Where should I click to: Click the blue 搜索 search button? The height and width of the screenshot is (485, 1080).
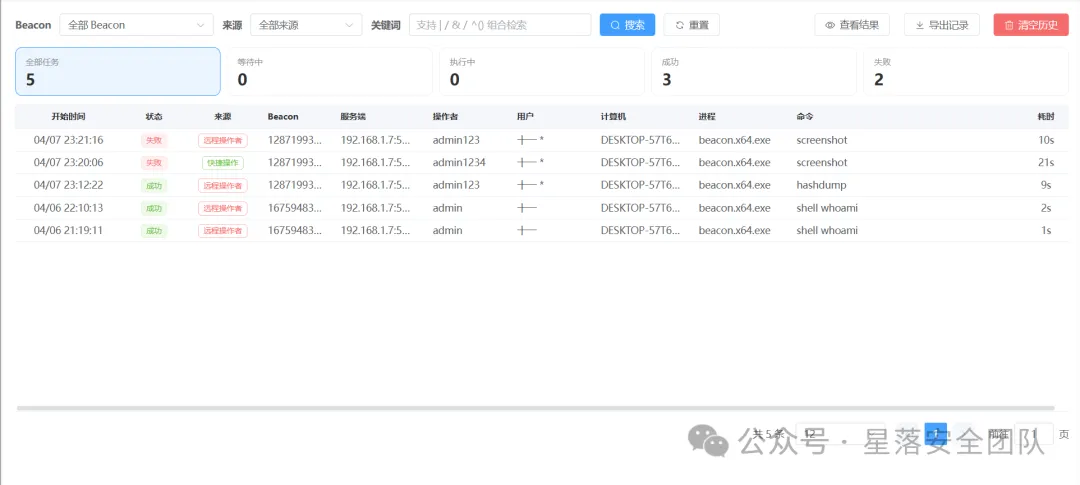[x=627, y=25]
